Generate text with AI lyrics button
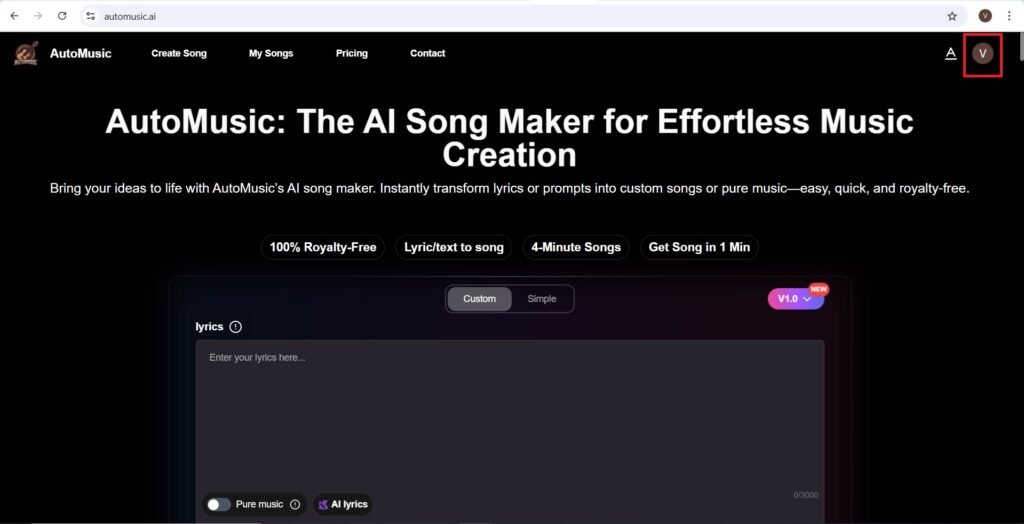The image size is (1024, 524). tap(343, 504)
